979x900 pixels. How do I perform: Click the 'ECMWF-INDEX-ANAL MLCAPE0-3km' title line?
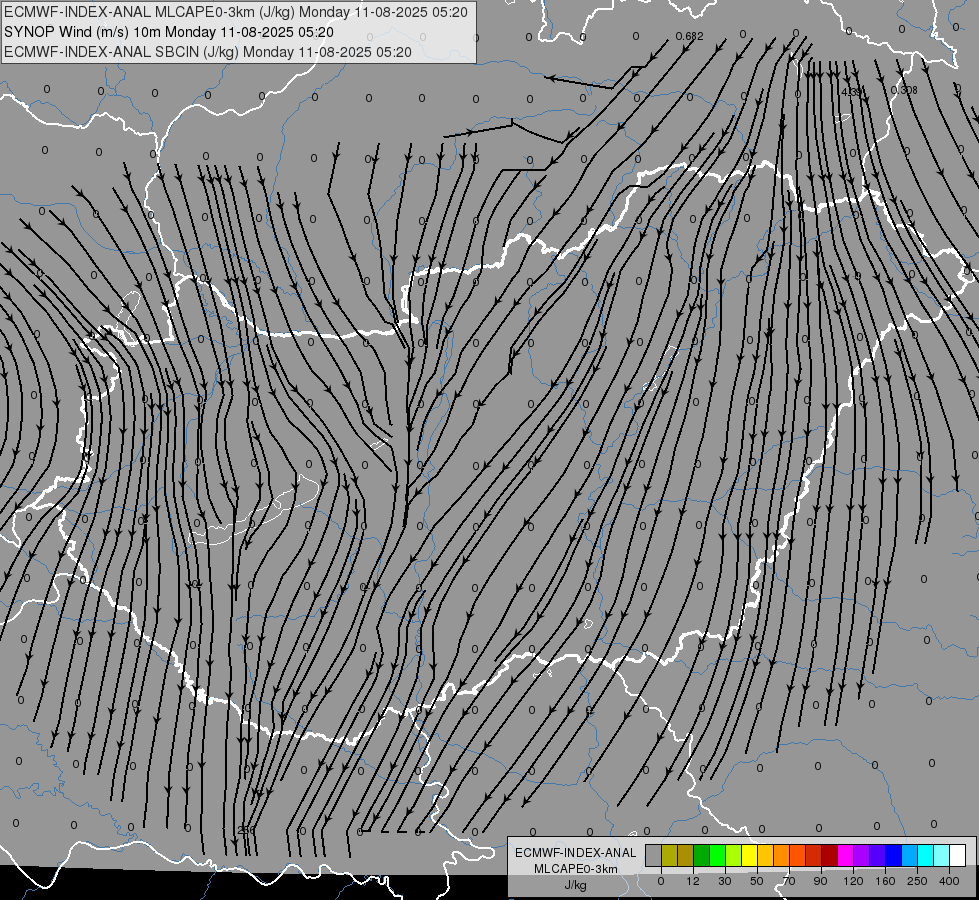tap(235, 12)
